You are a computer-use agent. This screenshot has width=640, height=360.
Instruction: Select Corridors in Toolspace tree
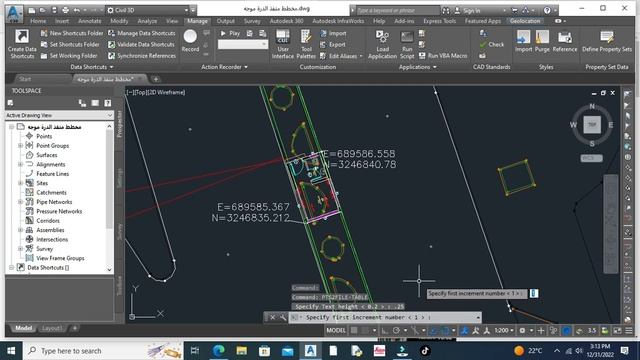click(x=48, y=221)
